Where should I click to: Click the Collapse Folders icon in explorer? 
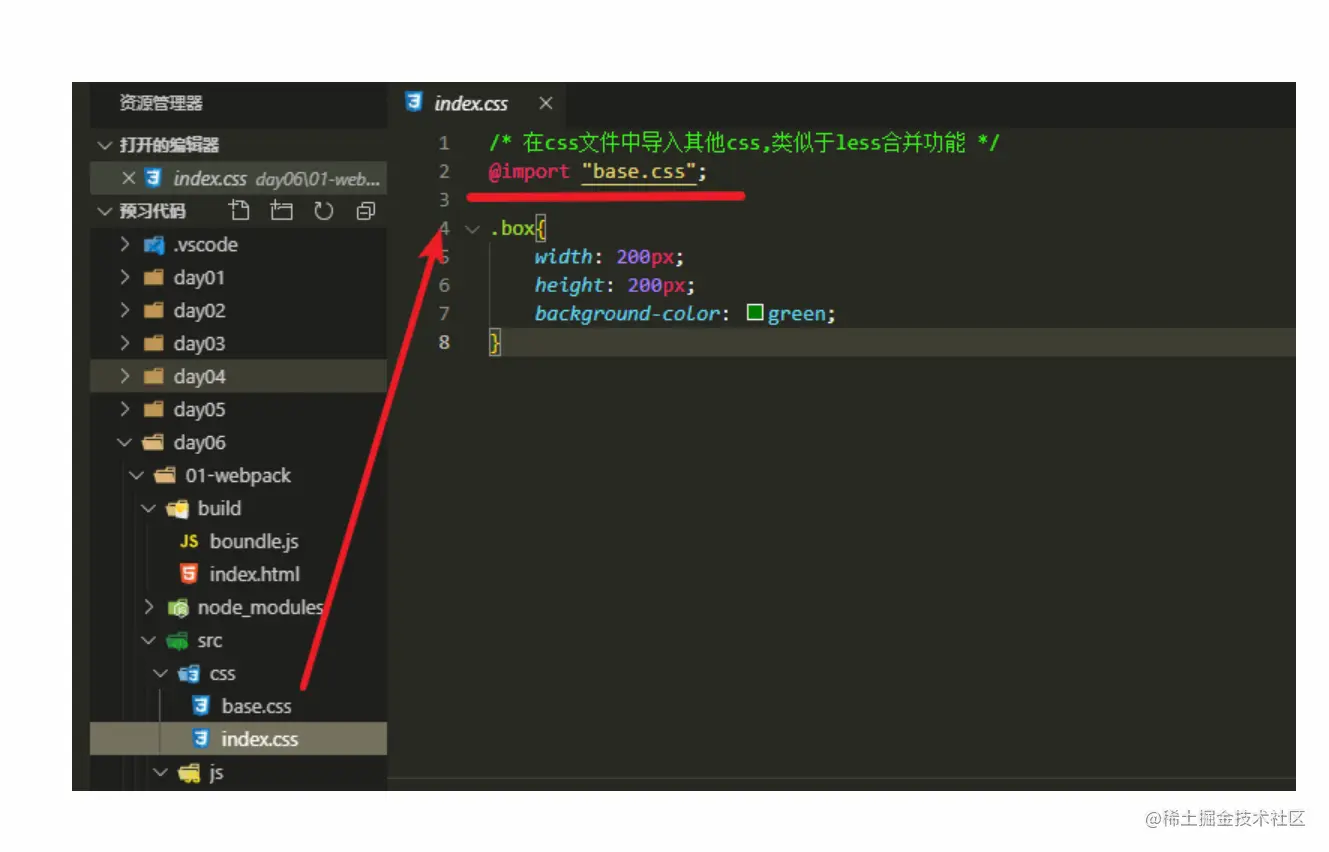365,211
